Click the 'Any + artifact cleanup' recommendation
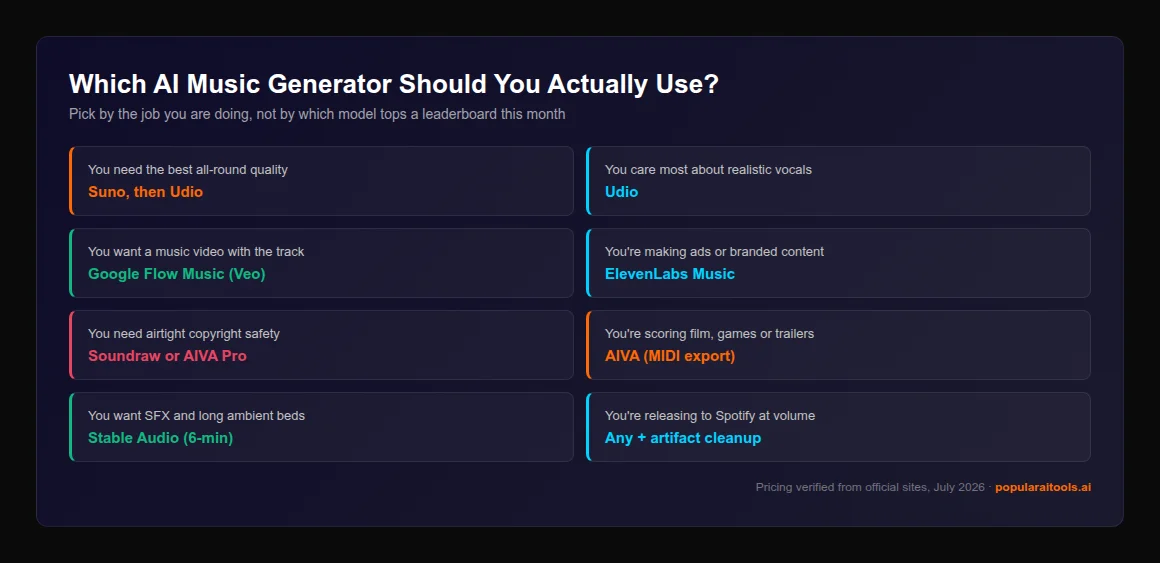The height and width of the screenshot is (563, 1160). pyautogui.click(x=683, y=439)
